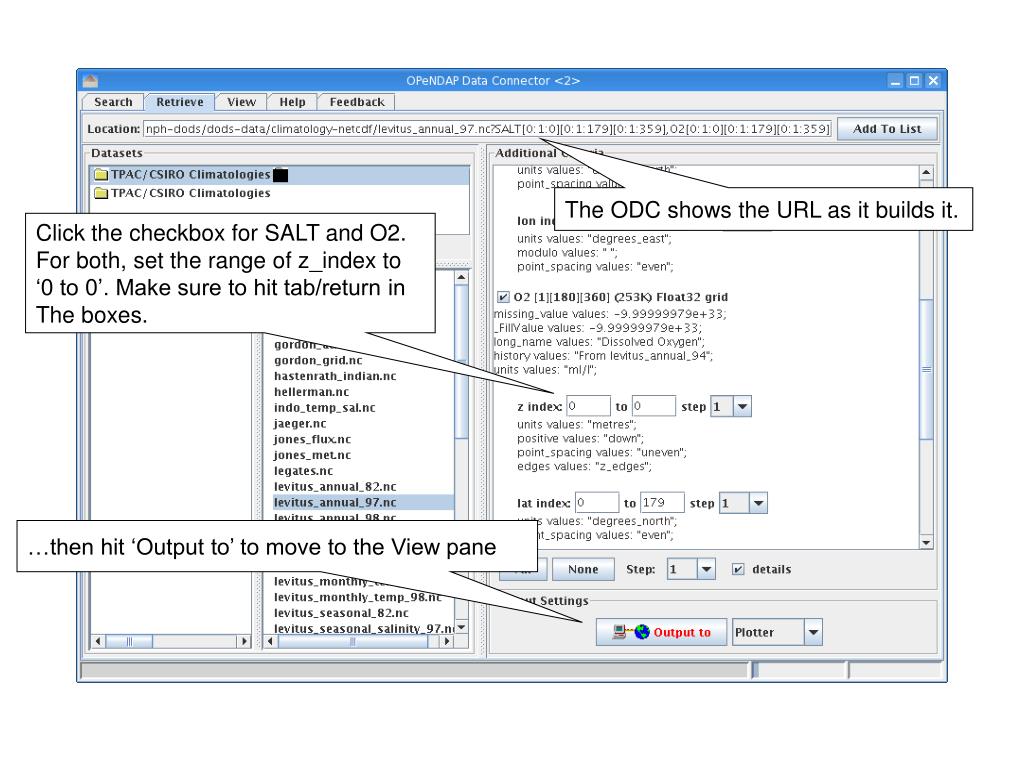The height and width of the screenshot is (768, 1024).
Task: Open the Plotter output target dropdown
Action: 813,632
